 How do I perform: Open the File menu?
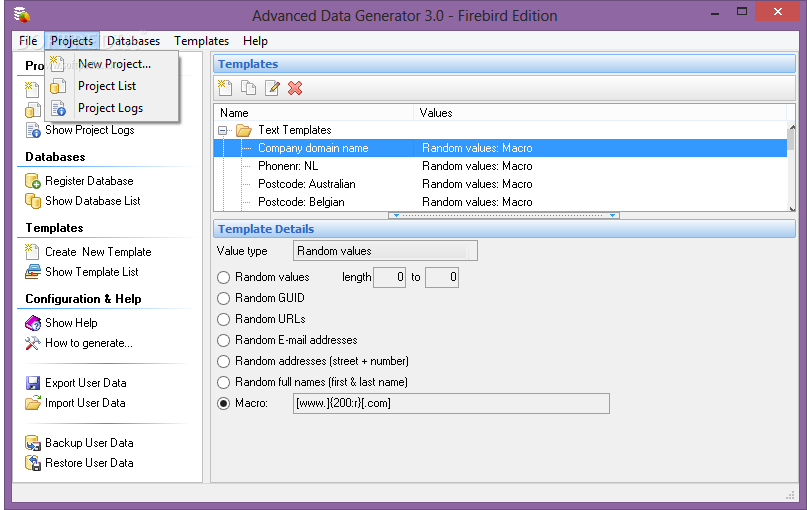pos(28,41)
